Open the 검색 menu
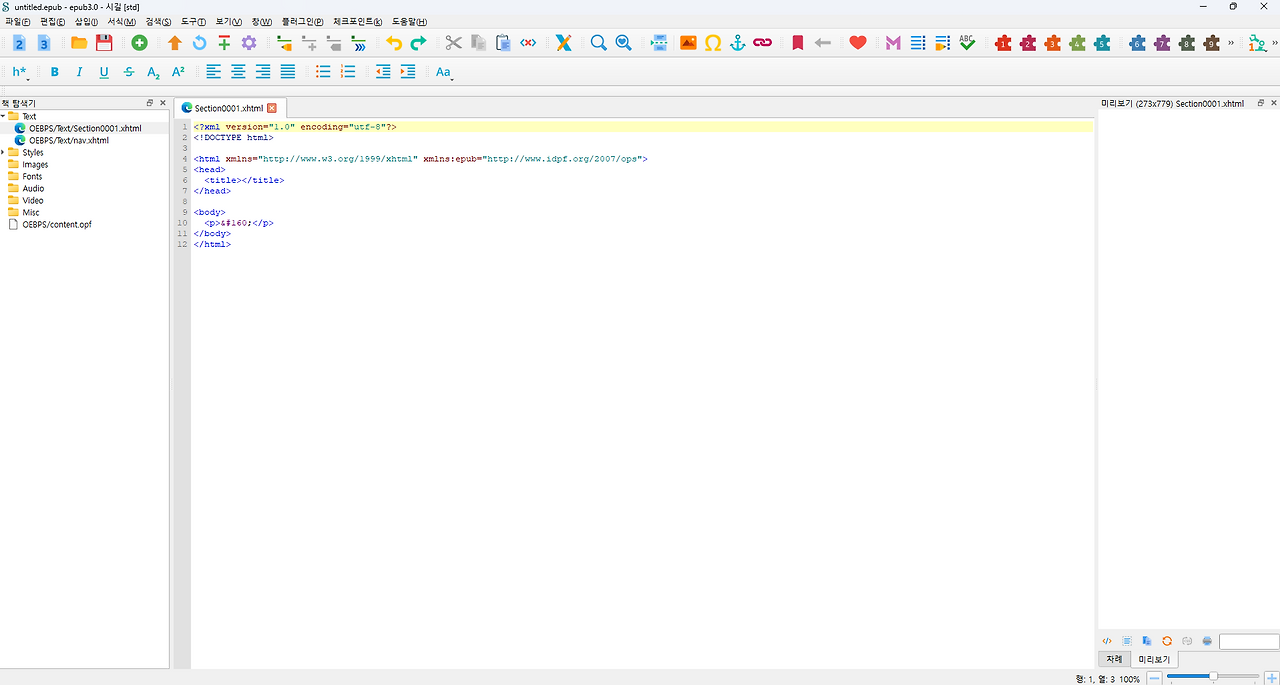The width and height of the screenshot is (1280, 685). click(158, 22)
